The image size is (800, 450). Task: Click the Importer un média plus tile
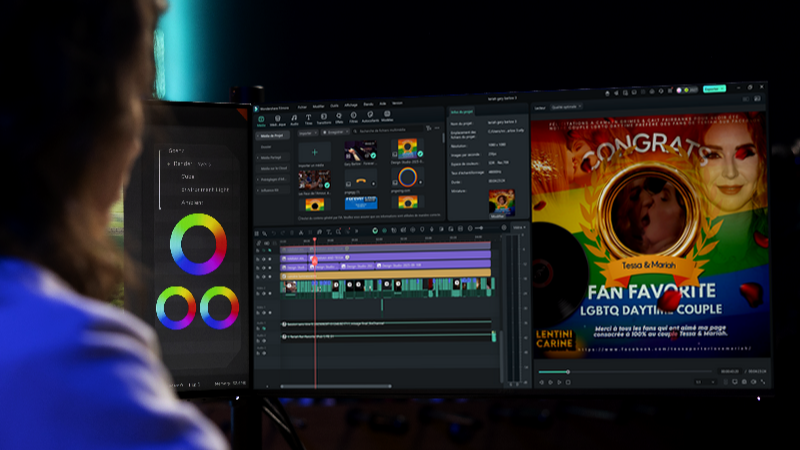coord(314,153)
